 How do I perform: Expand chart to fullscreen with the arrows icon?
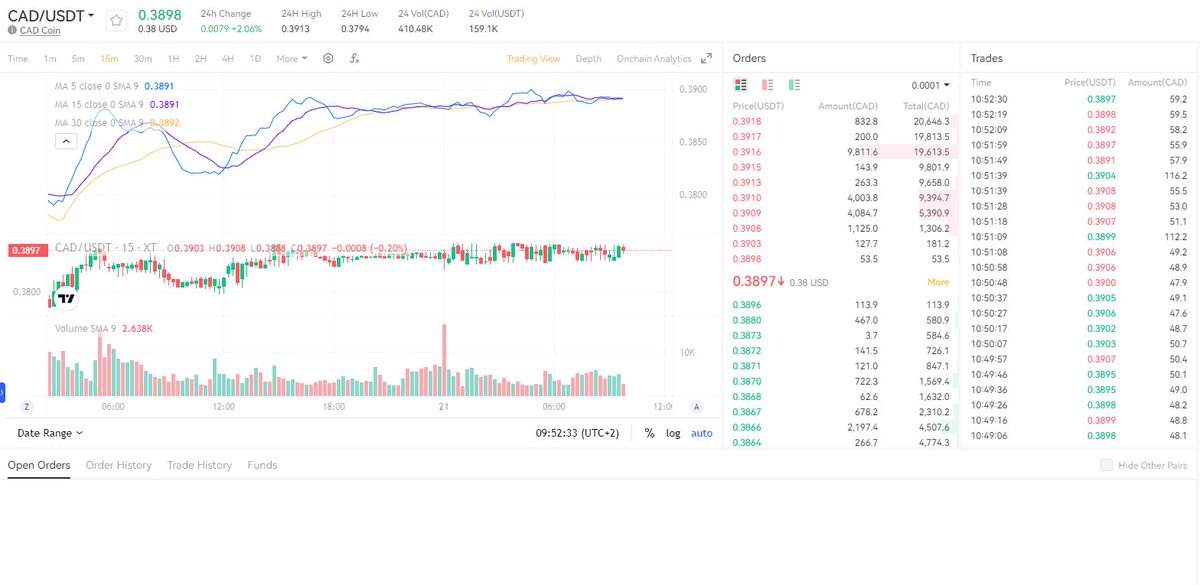[707, 59]
